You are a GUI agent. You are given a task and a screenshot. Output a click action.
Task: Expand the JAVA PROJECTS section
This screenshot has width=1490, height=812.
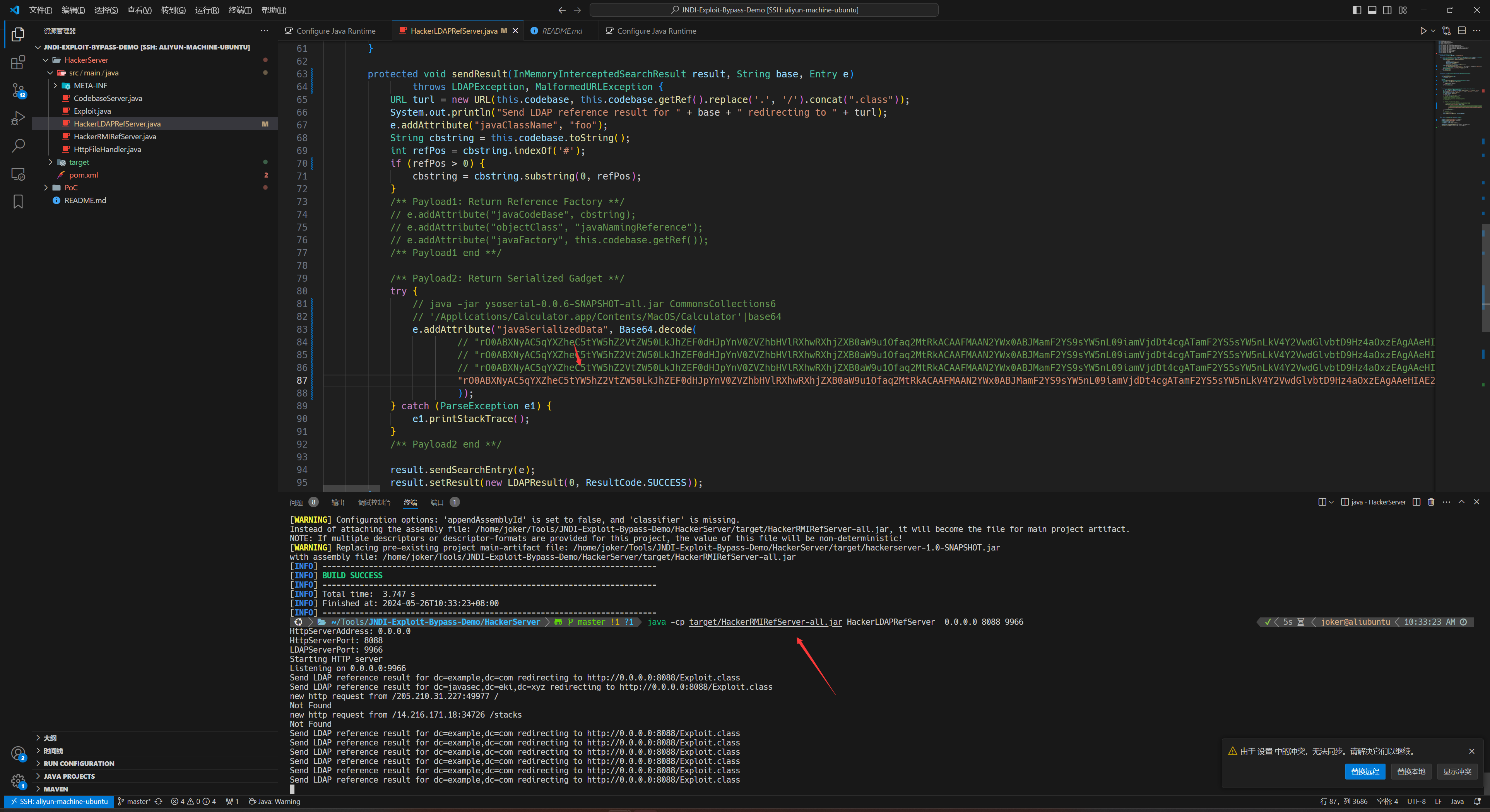(x=69, y=776)
